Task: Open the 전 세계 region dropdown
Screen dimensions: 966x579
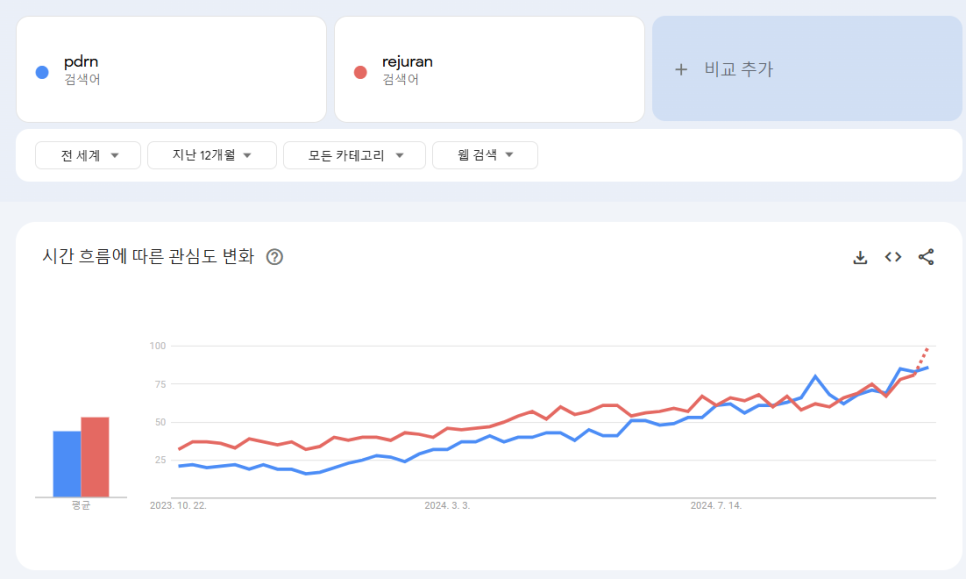Action: [x=88, y=155]
